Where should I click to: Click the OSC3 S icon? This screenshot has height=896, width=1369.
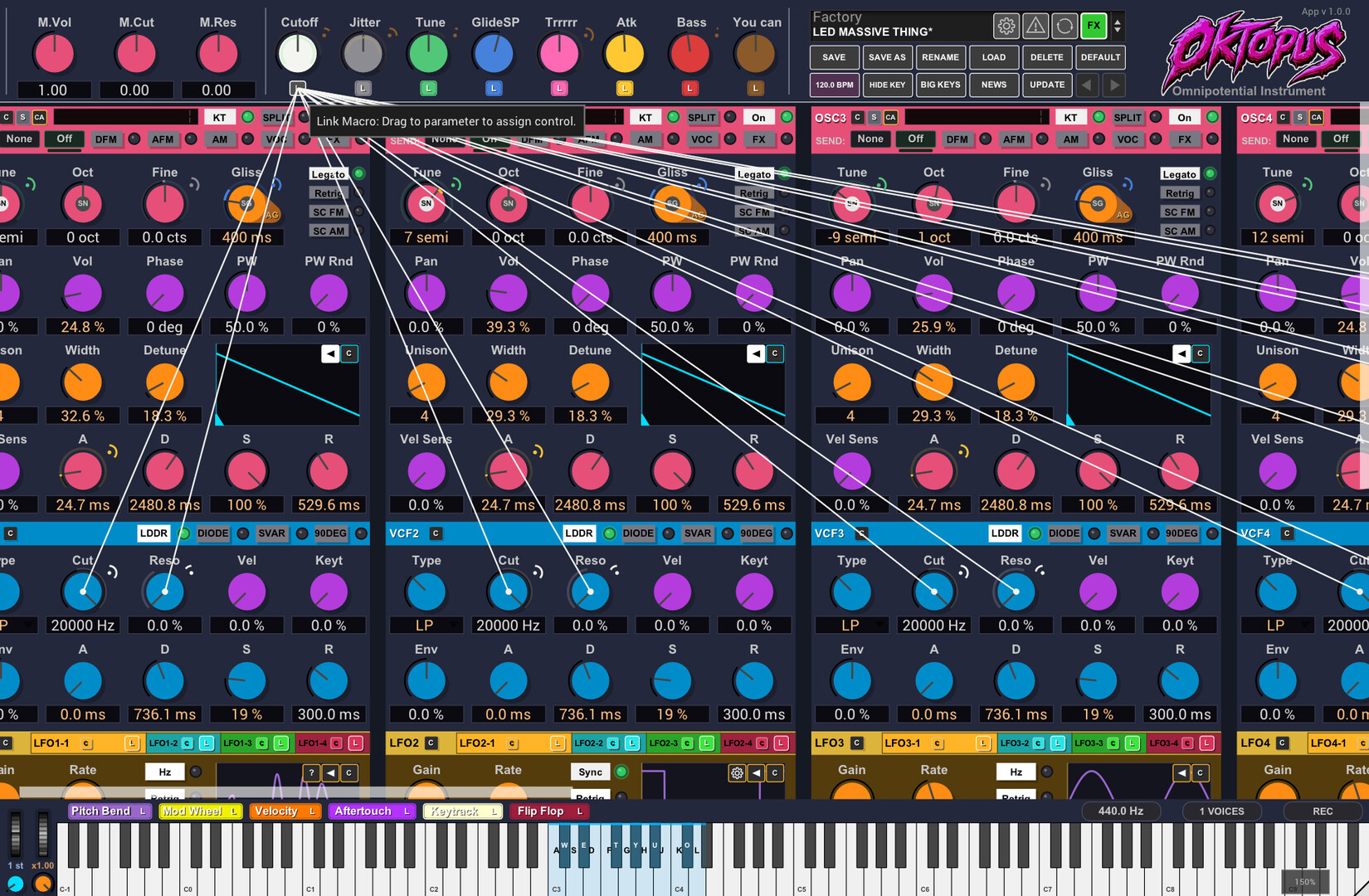[874, 118]
